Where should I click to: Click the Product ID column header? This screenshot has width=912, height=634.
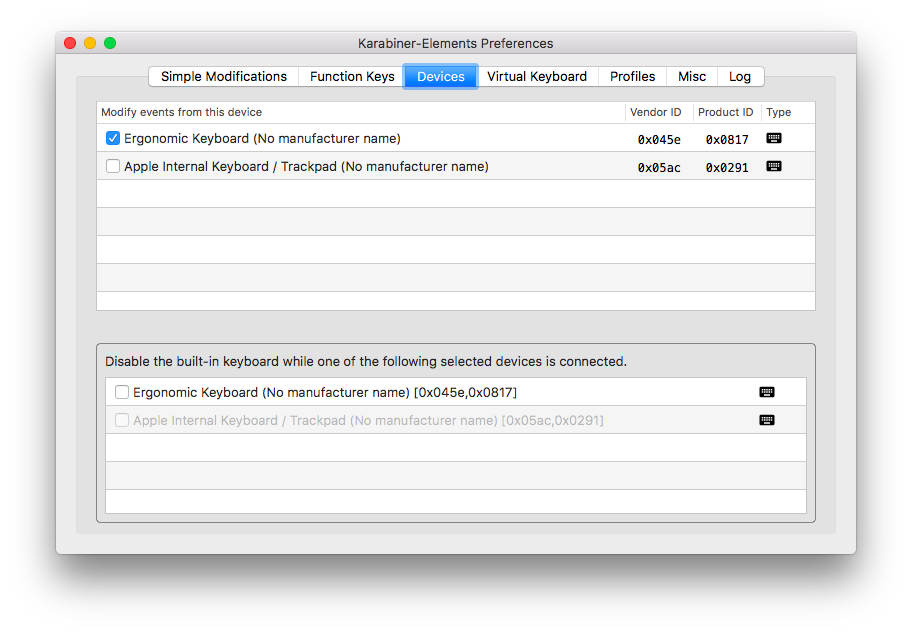727,112
